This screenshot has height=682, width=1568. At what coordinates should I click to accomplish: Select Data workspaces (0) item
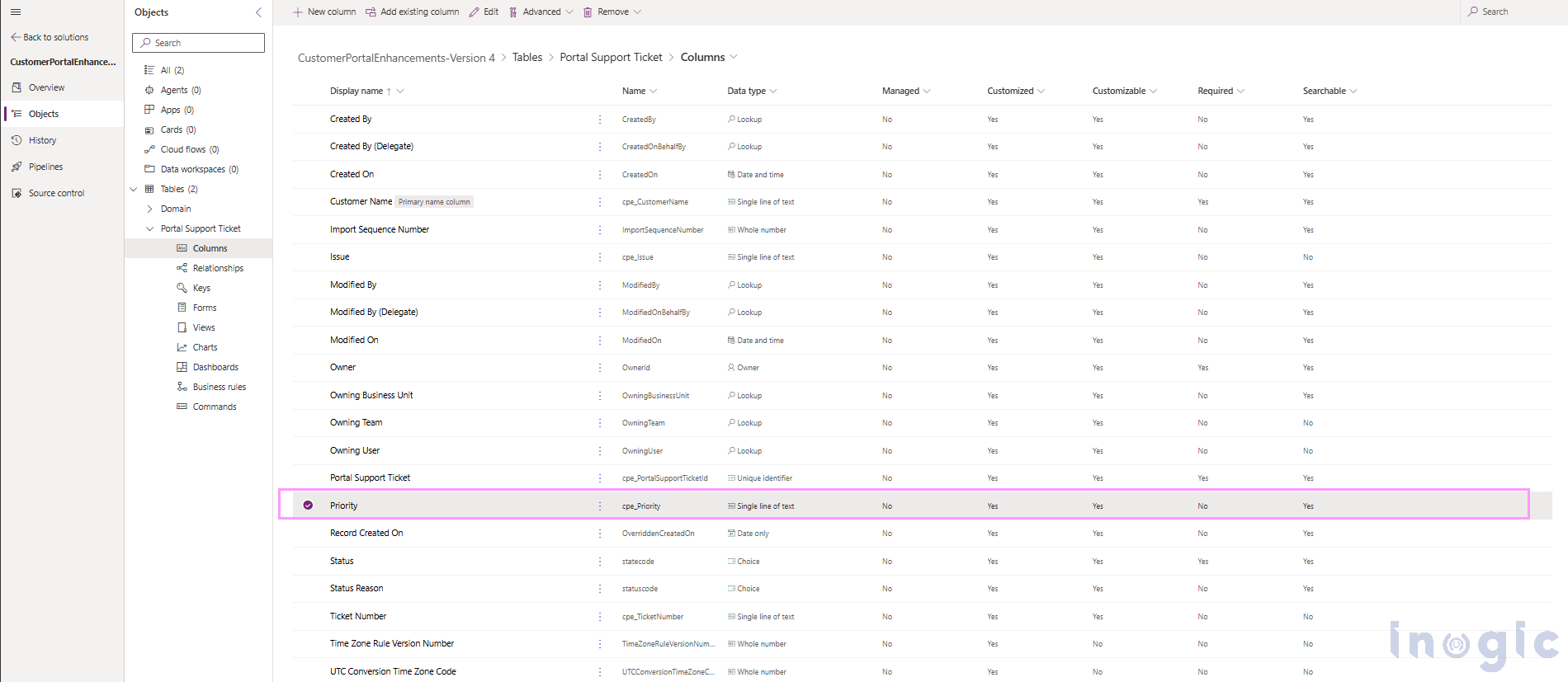click(200, 169)
